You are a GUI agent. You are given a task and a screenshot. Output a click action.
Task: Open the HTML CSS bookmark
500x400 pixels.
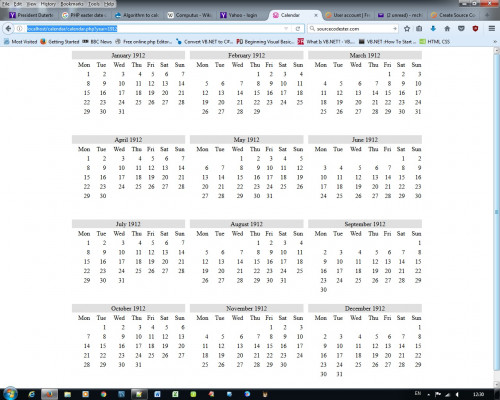(x=435, y=42)
